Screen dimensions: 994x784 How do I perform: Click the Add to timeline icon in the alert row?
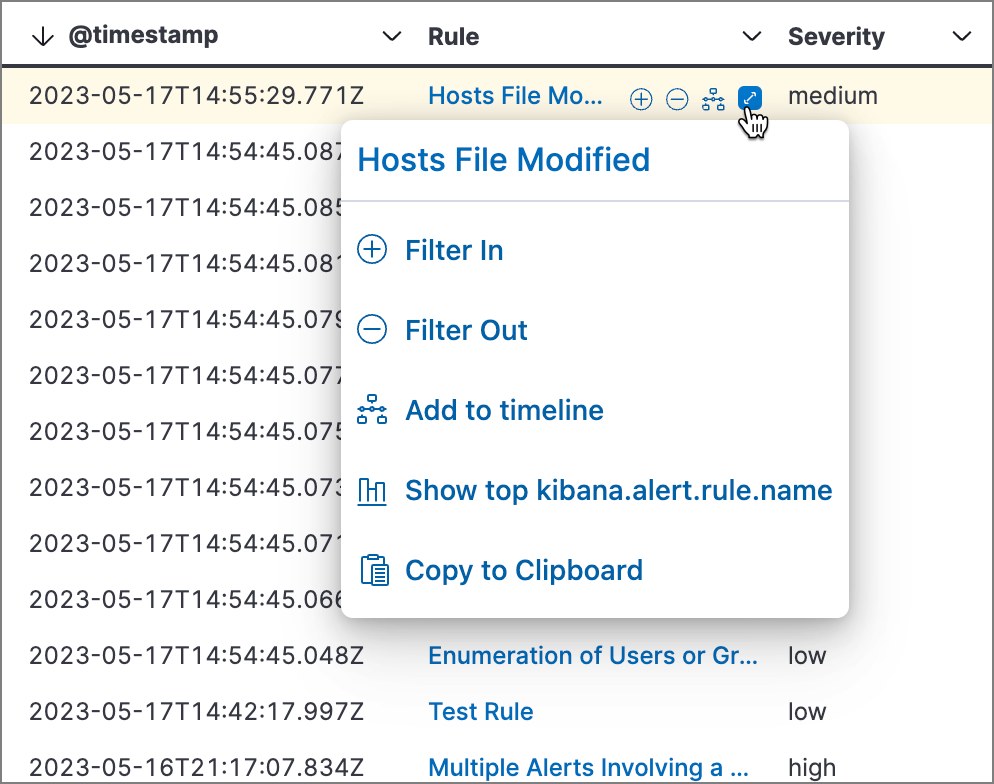pyautogui.click(x=713, y=98)
